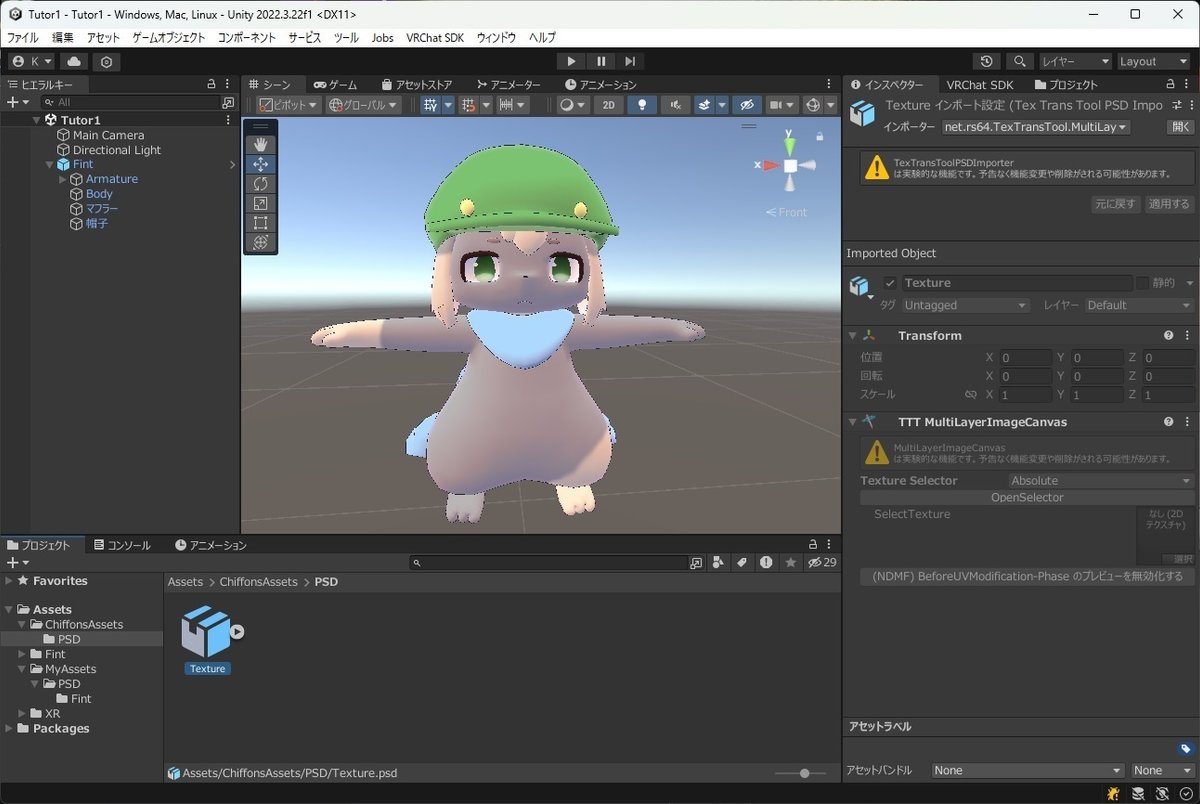The width and height of the screenshot is (1200, 804).
Task: Click the Texture.psd play expand arrow
Action: (x=237, y=631)
